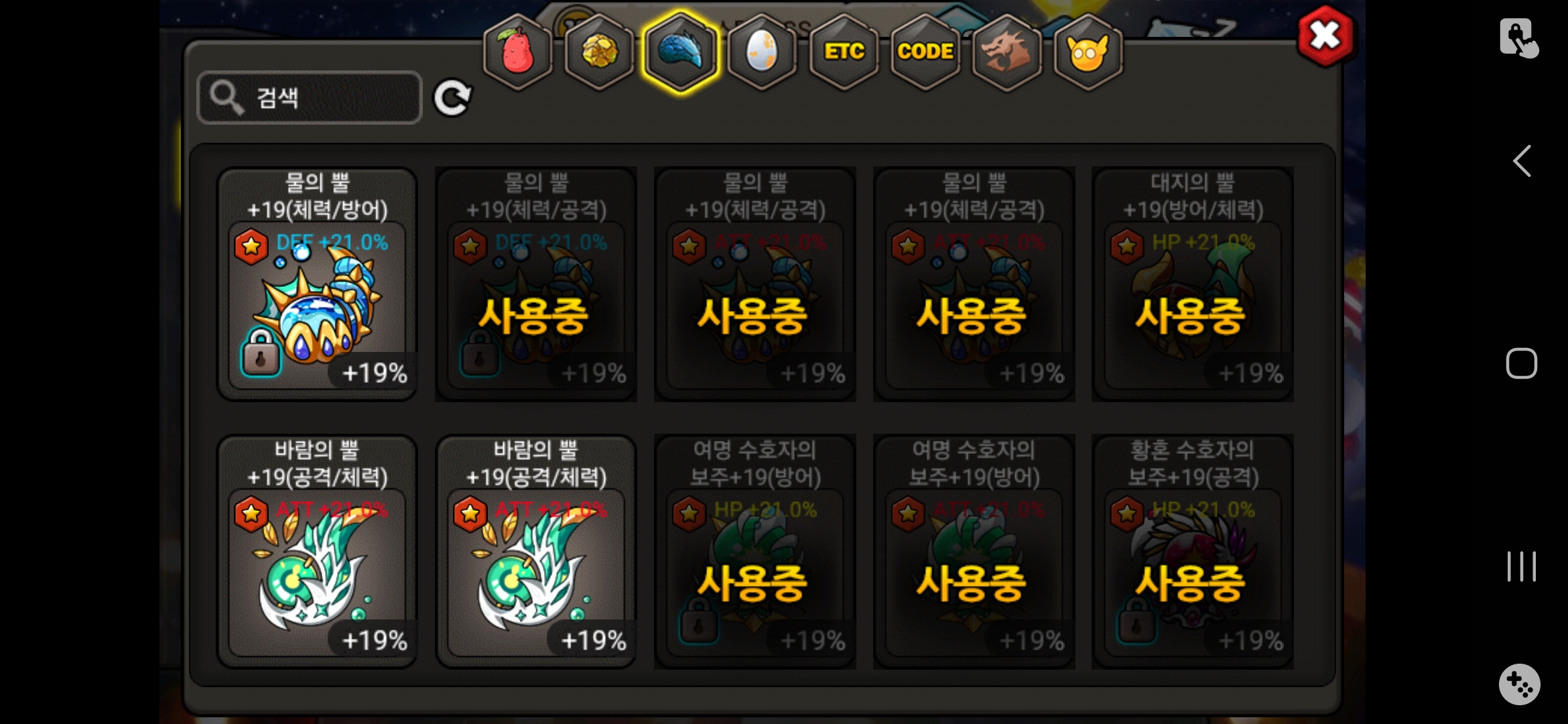Toggle lock on 물의 뿔 (체력/방어) item
The height and width of the screenshot is (724, 1568).
(260, 352)
